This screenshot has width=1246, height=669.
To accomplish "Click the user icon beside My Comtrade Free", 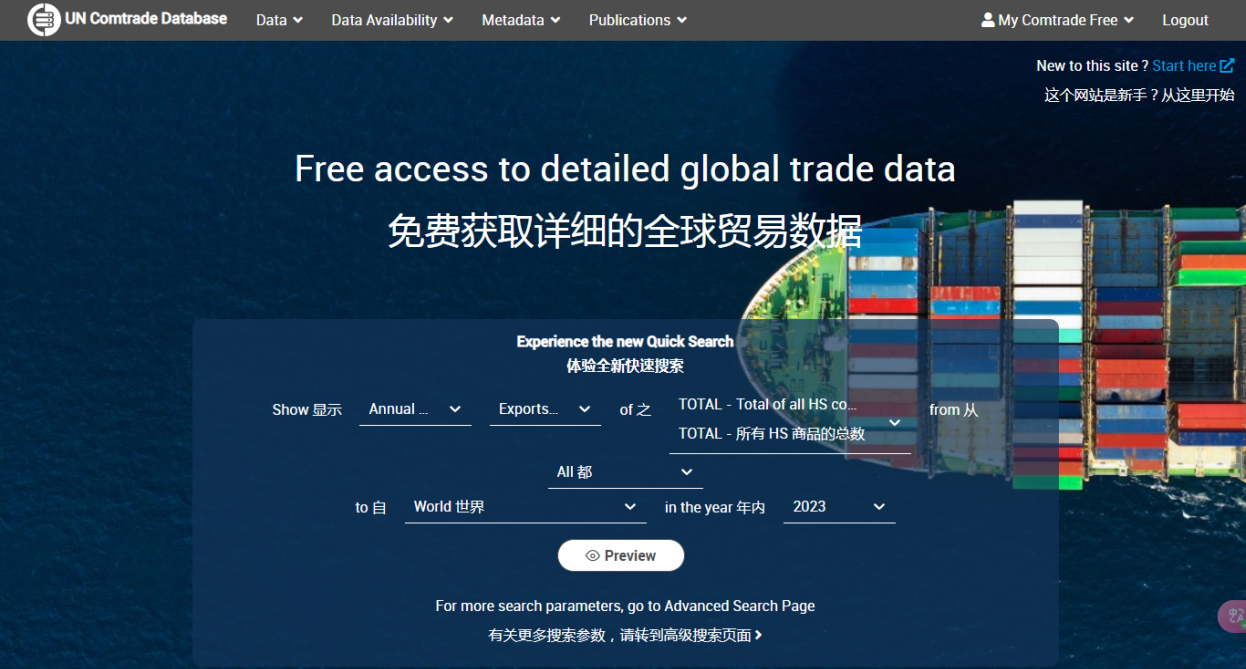I will (988, 19).
